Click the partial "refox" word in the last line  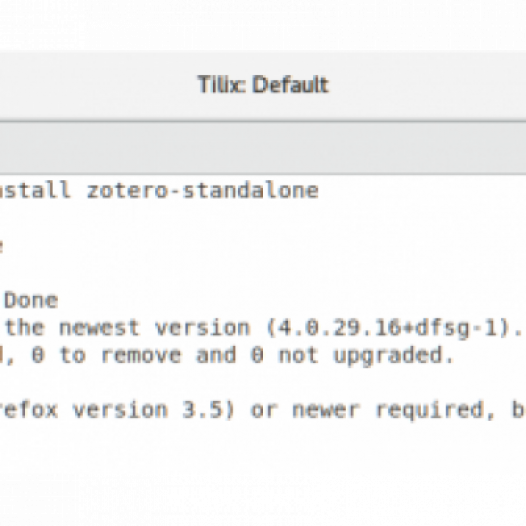point(29,410)
